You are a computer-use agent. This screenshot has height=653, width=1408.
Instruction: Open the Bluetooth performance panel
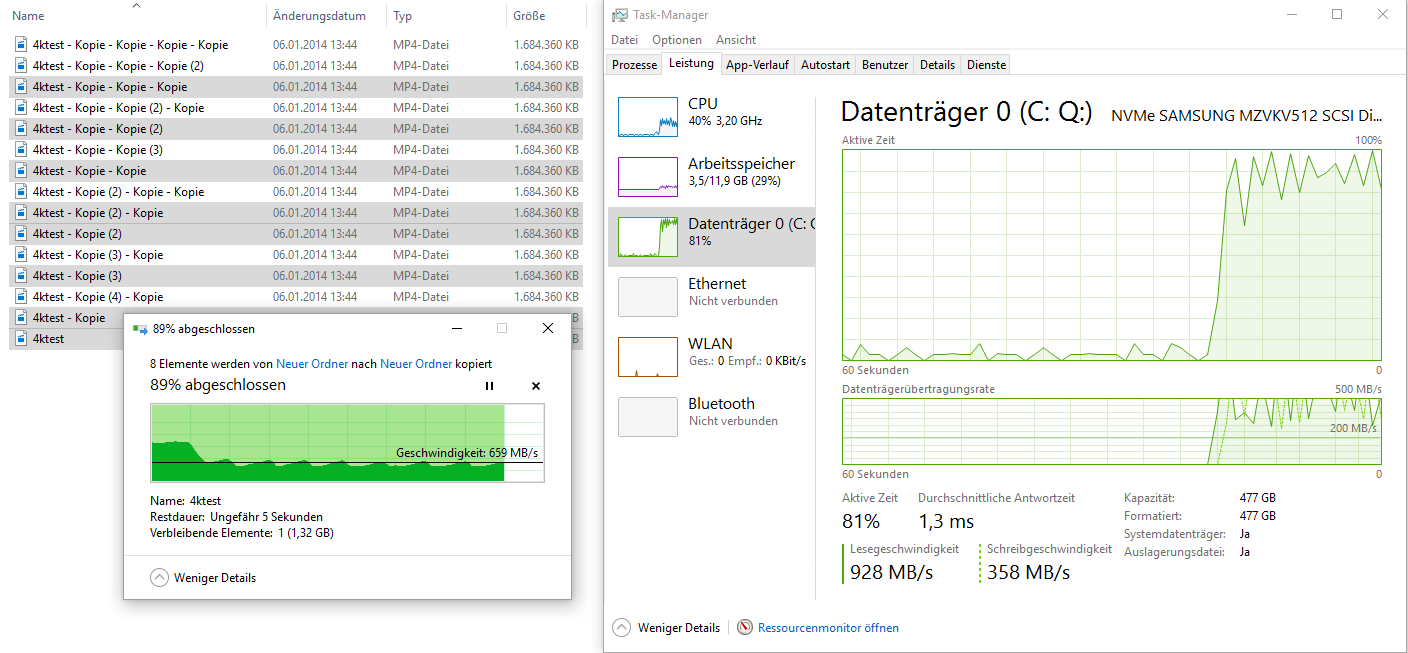(x=648, y=416)
